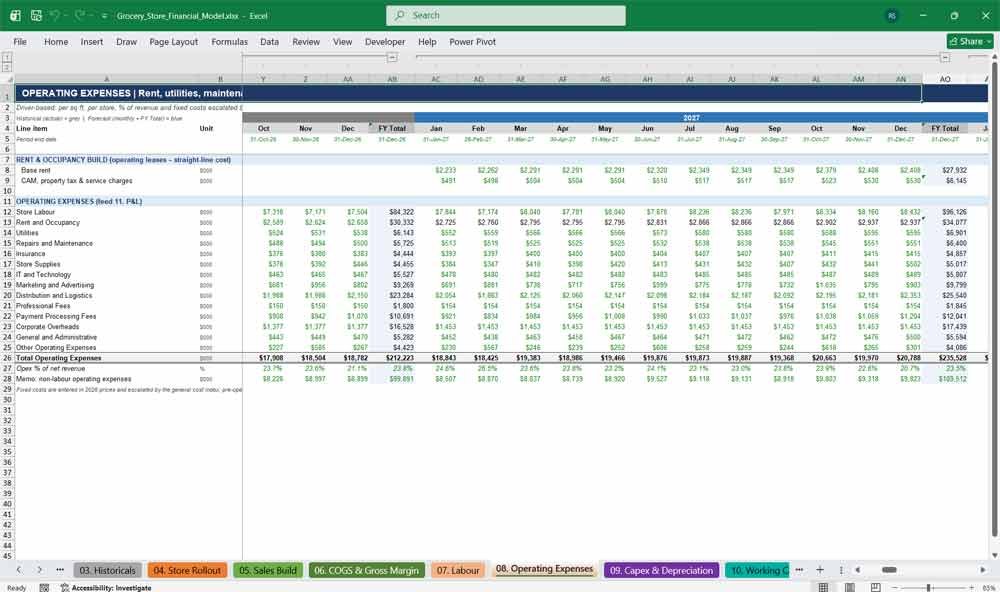Image resolution: width=1000 pixels, height=592 pixels.
Task: Open the Power Pivot ribbon tab
Action: (472, 41)
